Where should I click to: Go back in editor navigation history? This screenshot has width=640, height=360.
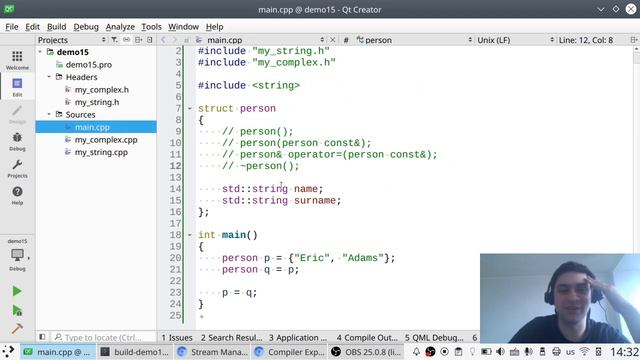point(163,40)
